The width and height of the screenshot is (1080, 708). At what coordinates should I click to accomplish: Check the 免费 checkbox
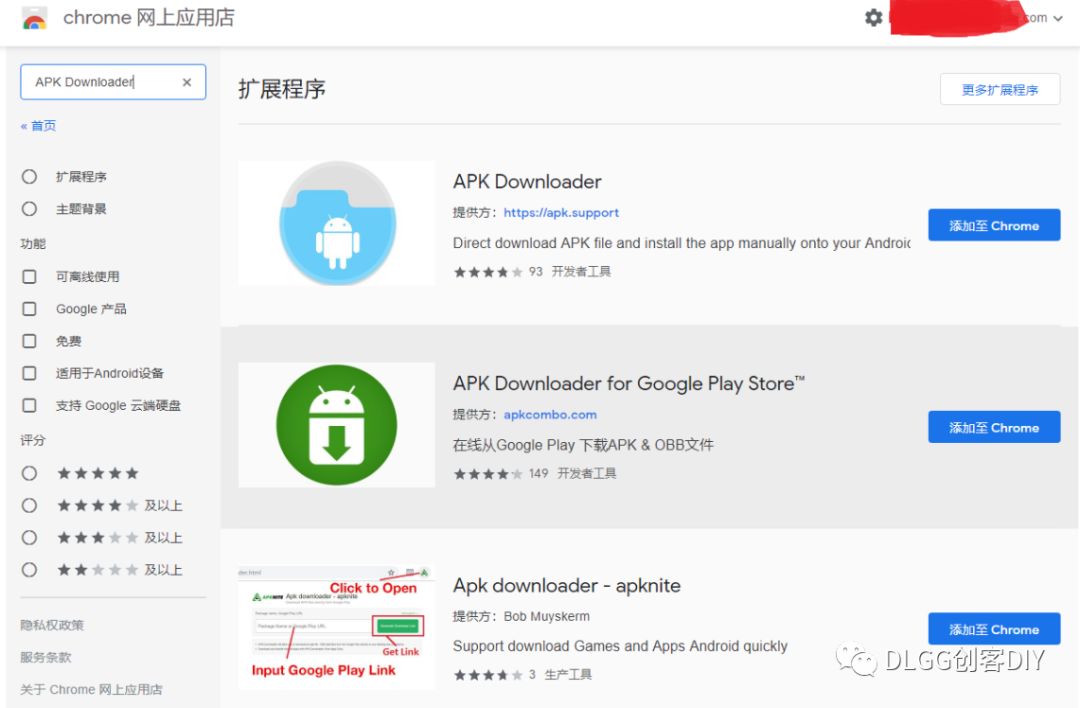pos(29,341)
